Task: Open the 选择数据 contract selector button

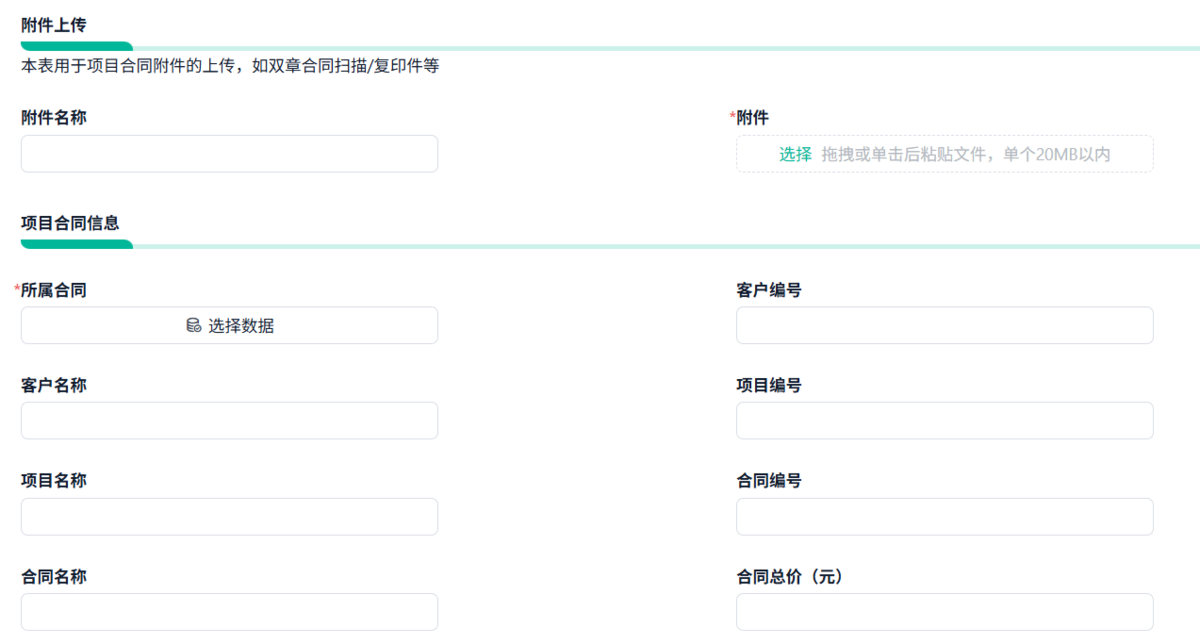Action: coord(229,325)
